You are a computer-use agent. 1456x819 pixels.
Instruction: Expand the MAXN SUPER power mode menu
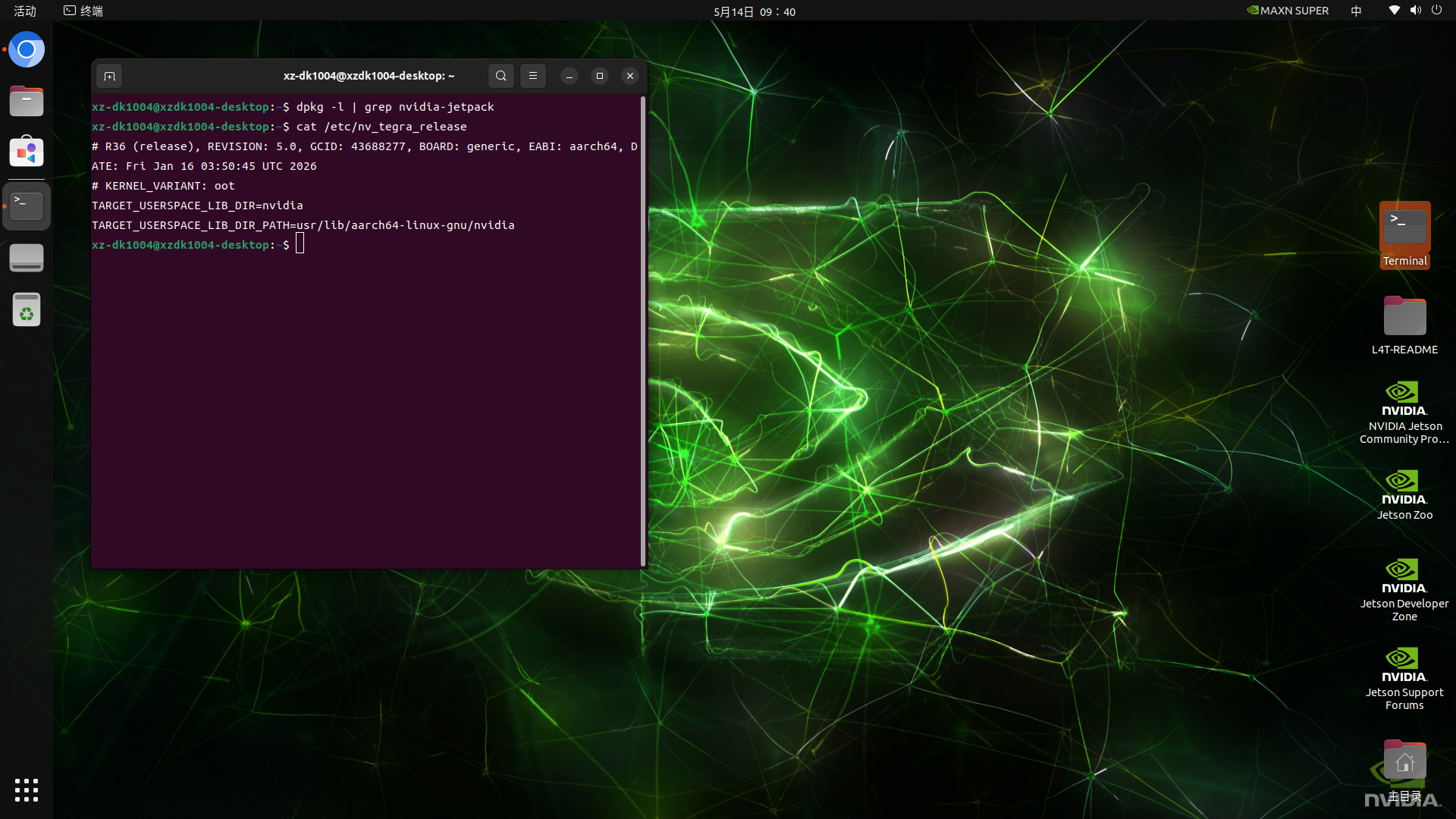(1288, 11)
